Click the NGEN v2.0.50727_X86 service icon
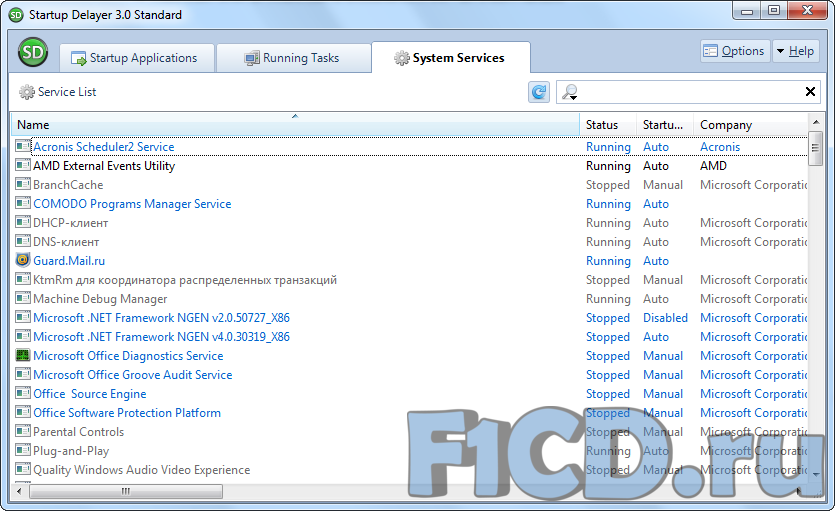The image size is (835, 511). pyautogui.click(x=23, y=317)
